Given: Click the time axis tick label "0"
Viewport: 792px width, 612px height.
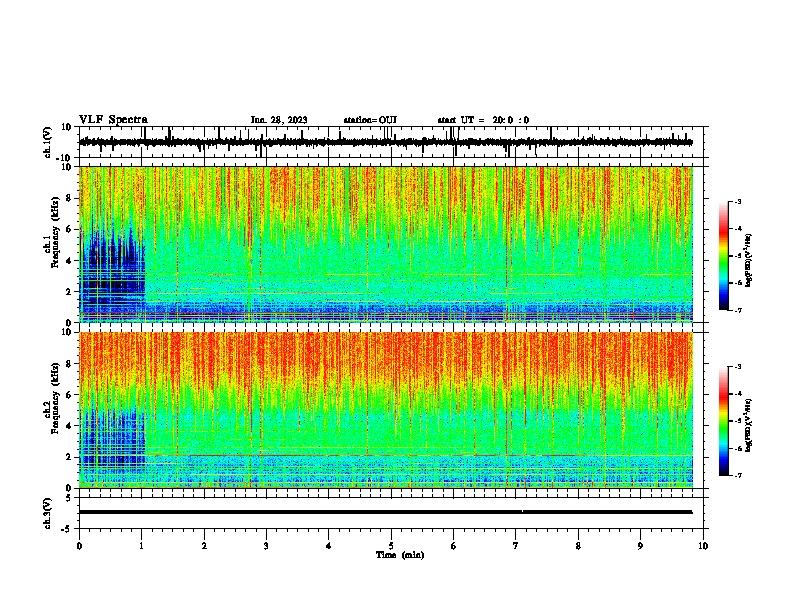Looking at the screenshot, I should coord(79,546).
